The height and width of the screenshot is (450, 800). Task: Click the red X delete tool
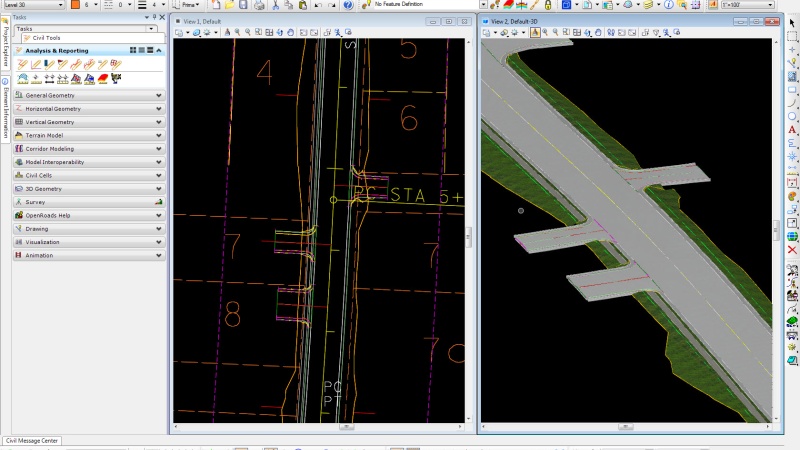click(792, 250)
